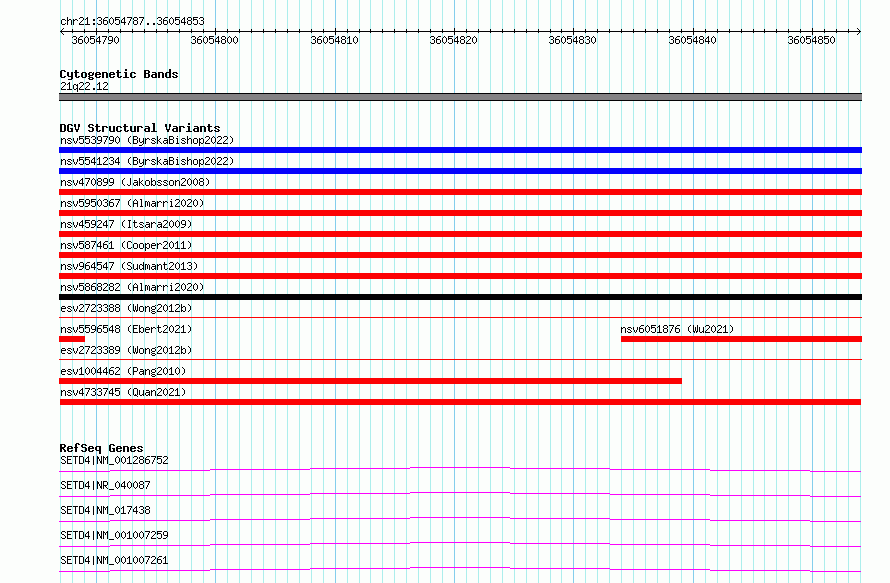Click ruler position 36054810

pos(334,40)
